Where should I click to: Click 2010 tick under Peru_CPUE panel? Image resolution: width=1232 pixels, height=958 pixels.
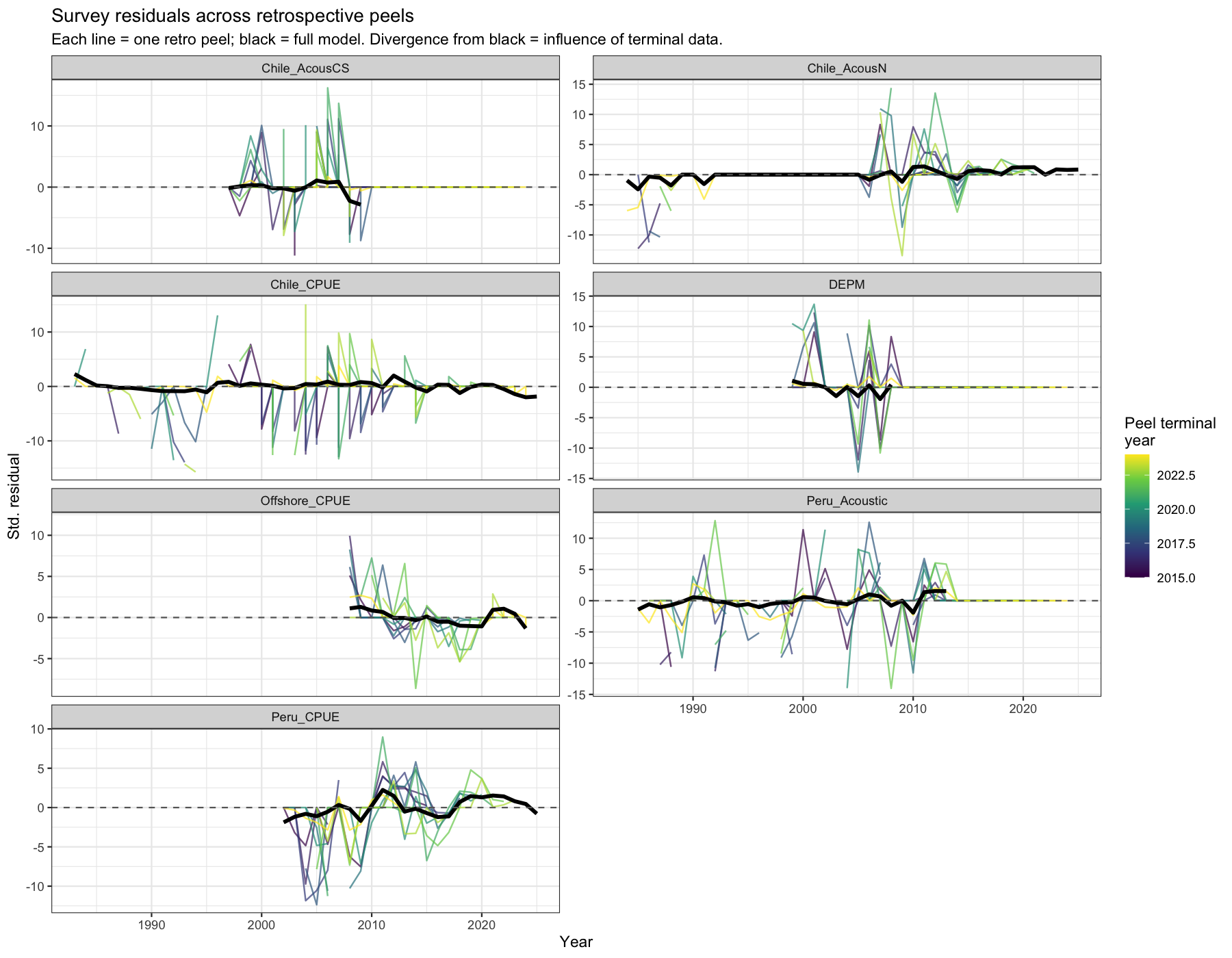coord(371,923)
